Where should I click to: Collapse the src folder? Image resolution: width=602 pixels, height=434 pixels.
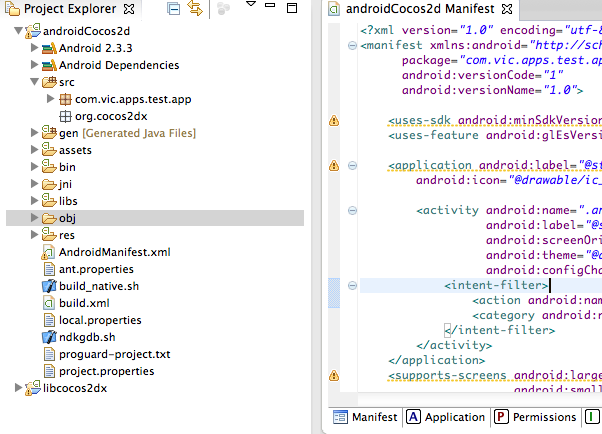coord(35,82)
